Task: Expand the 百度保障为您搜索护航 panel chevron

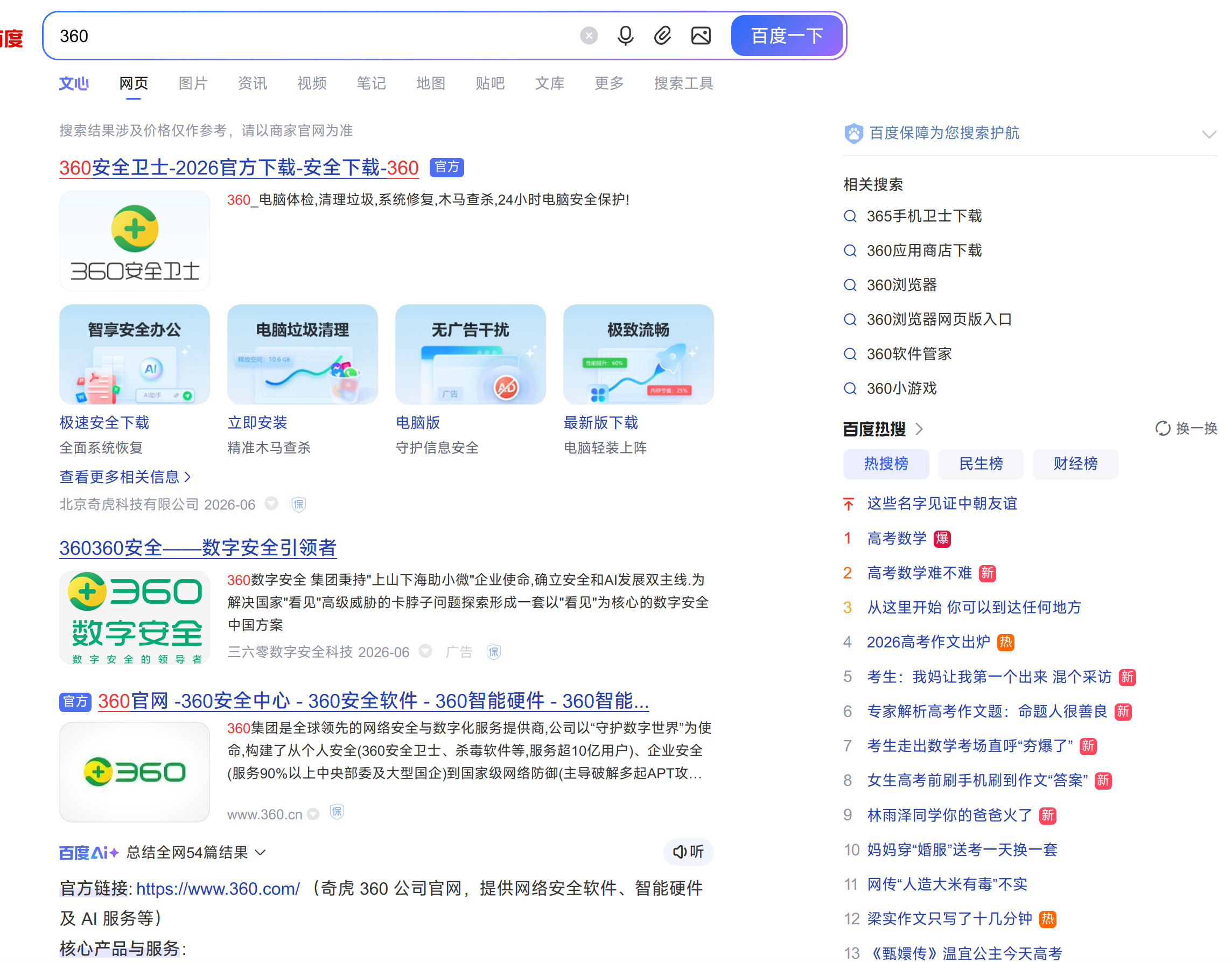Action: [x=1208, y=134]
